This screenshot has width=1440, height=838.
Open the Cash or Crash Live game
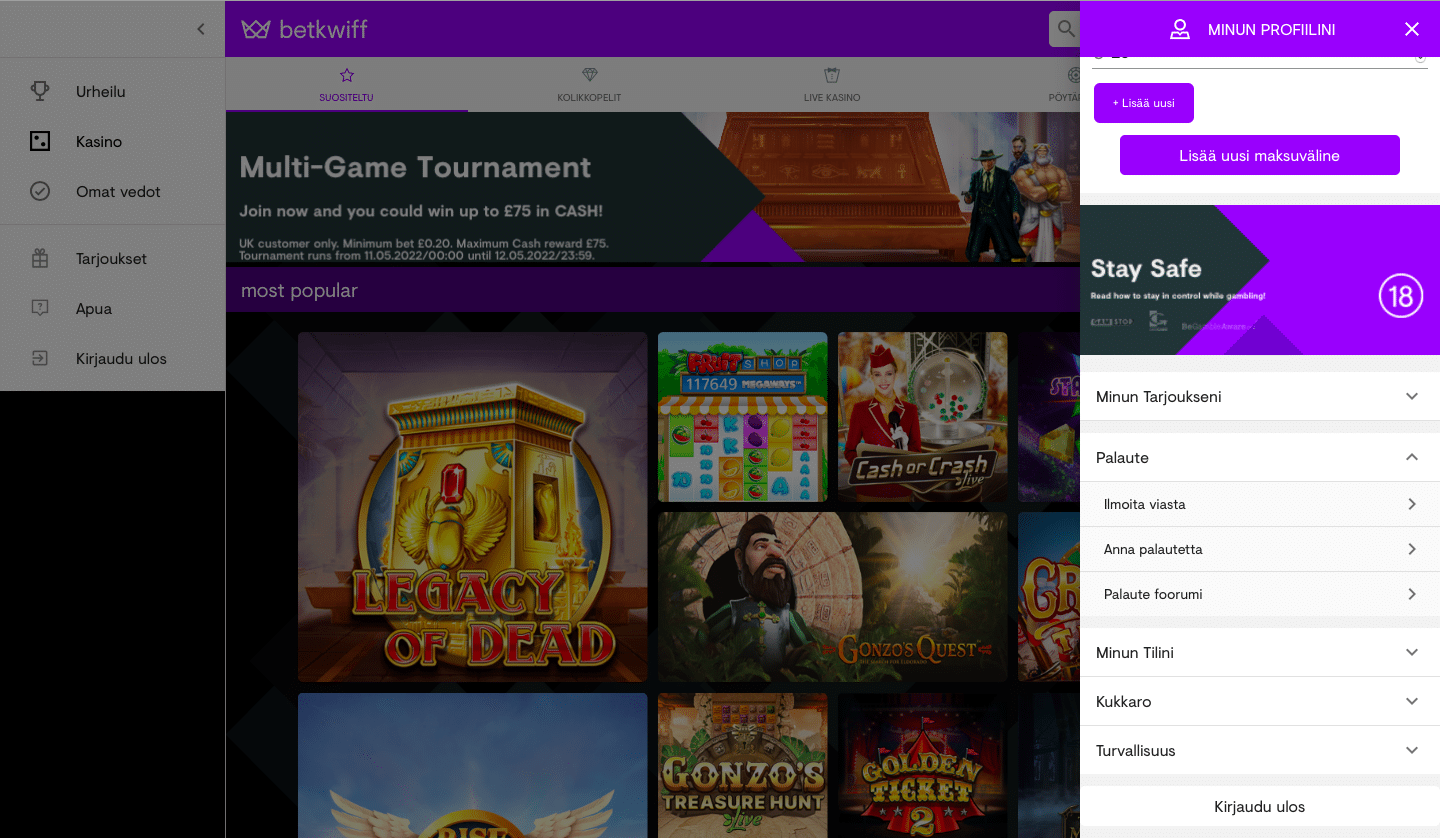tap(923, 417)
